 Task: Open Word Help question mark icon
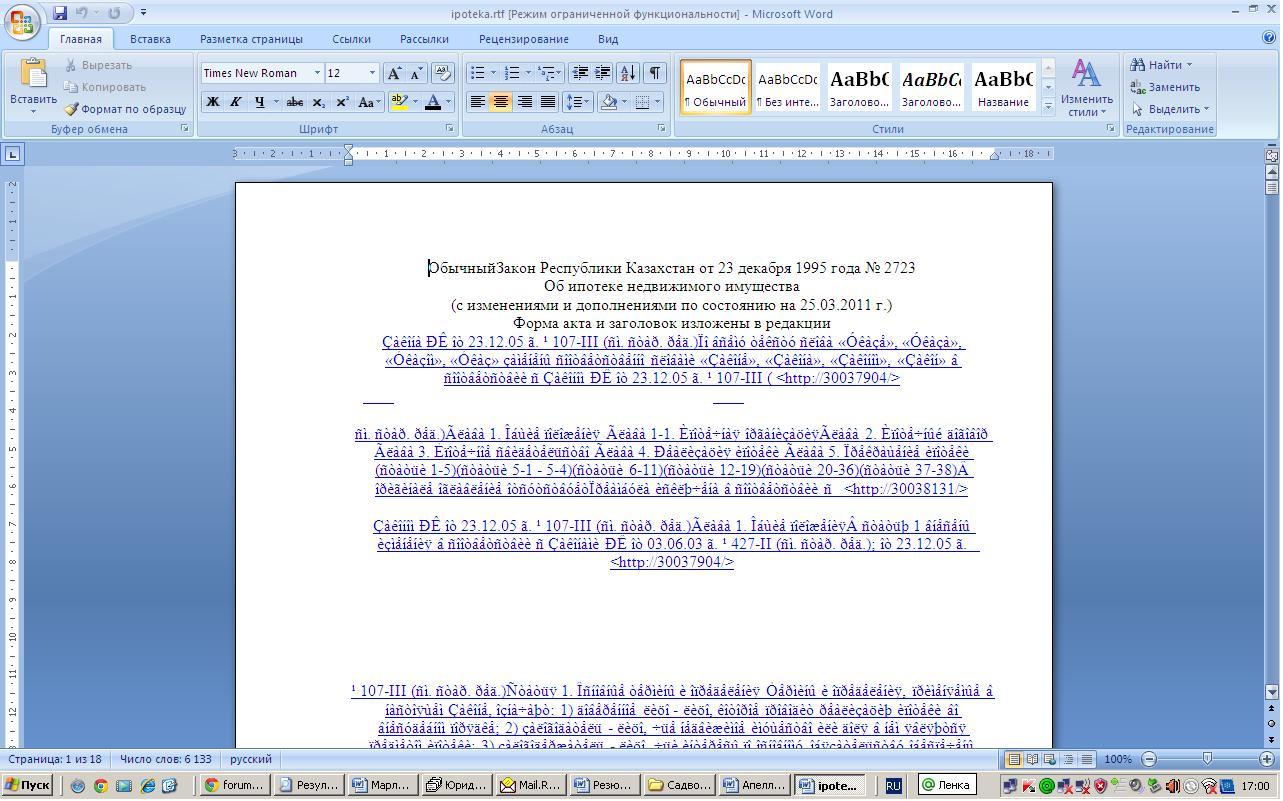[x=1269, y=38]
